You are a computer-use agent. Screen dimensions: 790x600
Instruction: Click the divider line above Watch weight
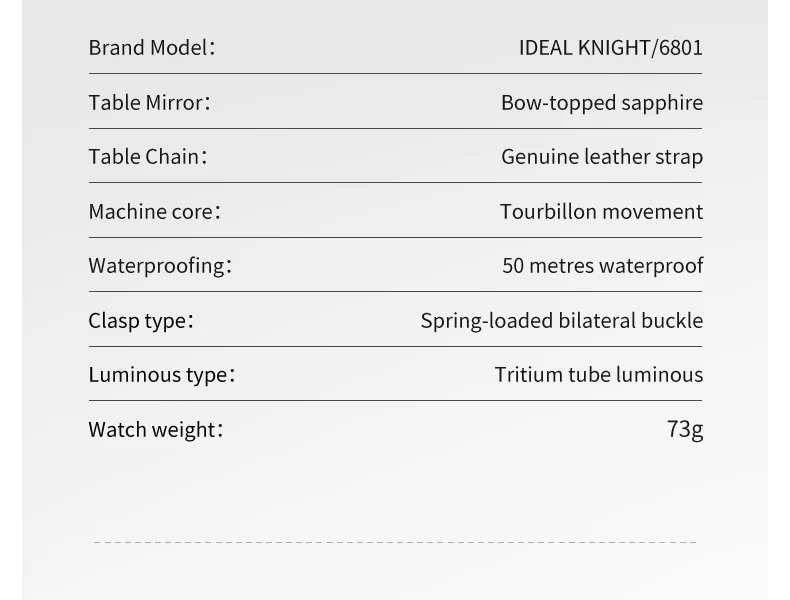396,401
